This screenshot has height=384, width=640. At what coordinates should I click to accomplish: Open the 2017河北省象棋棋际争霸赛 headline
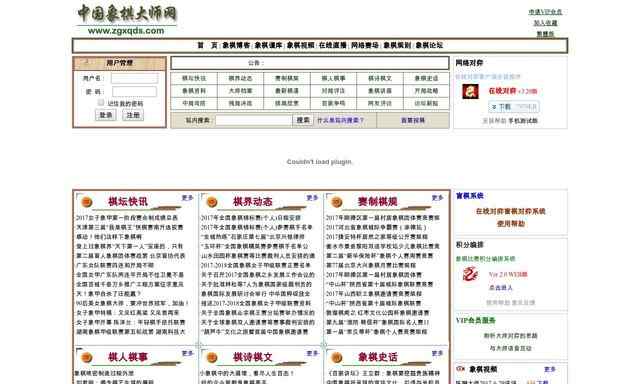[376, 227]
